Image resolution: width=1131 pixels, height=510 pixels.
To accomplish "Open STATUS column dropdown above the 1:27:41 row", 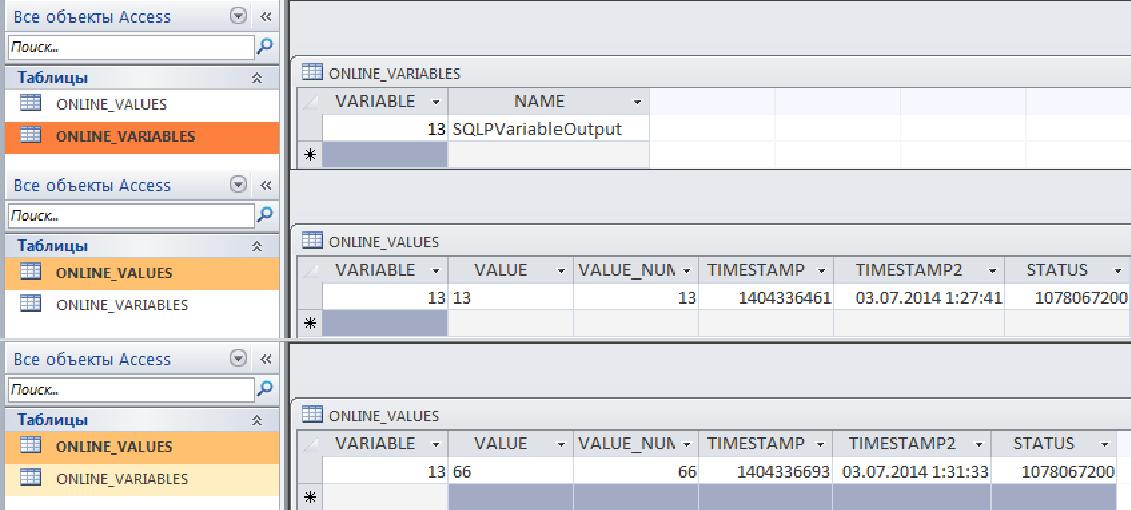I will (1114, 271).
